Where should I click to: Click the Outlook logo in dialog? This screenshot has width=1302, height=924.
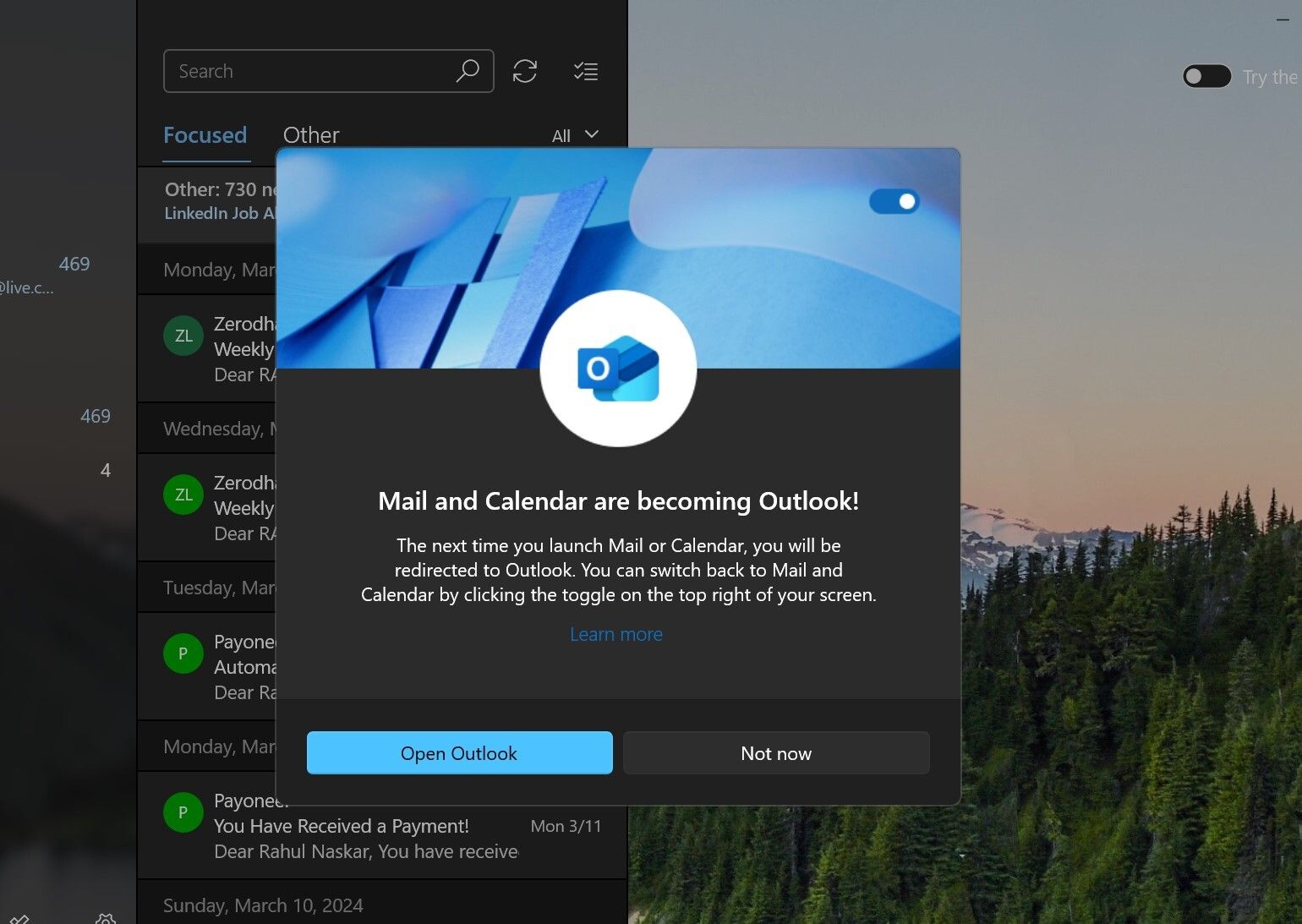coord(618,369)
